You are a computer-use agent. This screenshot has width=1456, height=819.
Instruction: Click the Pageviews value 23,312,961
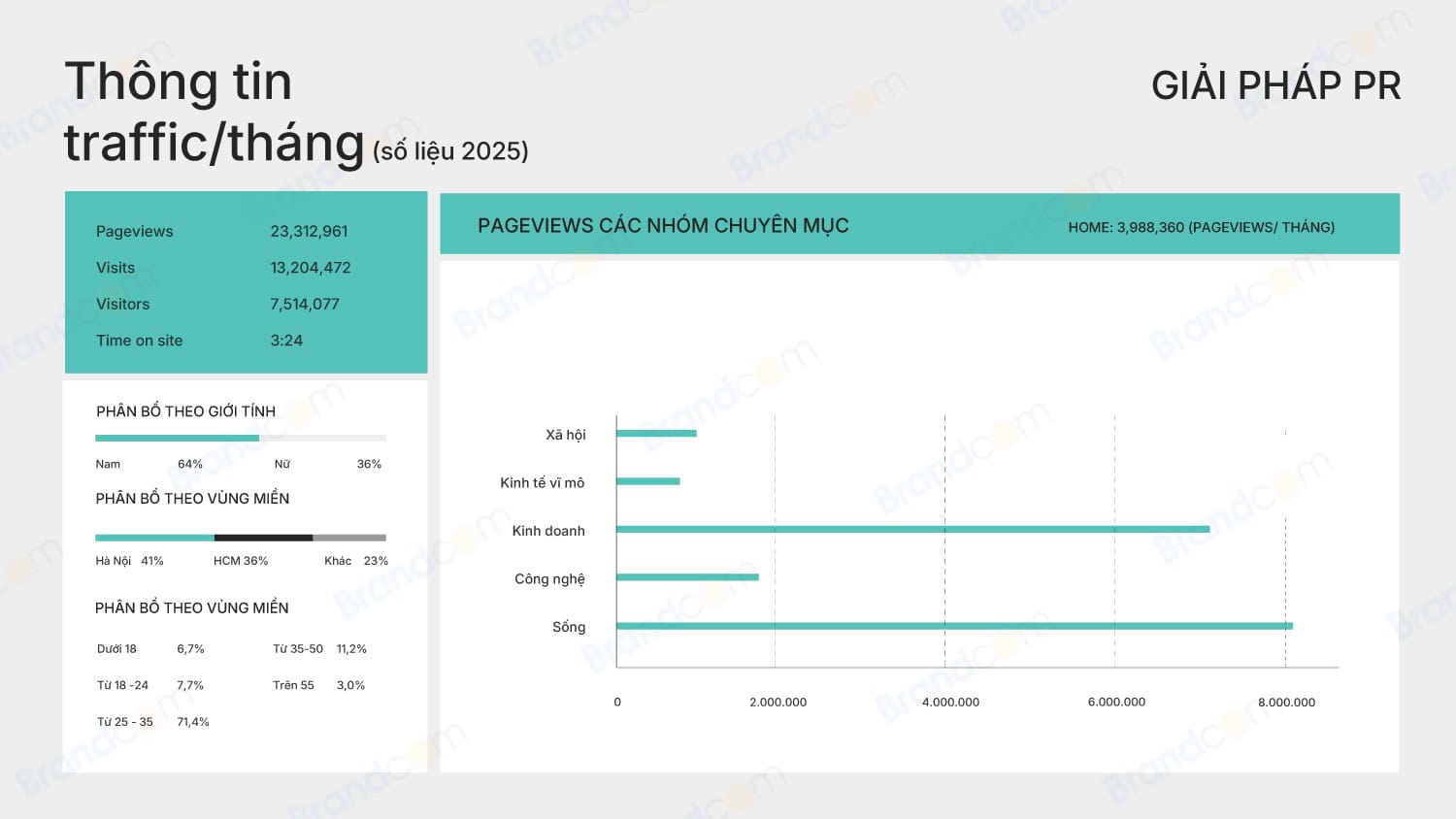(309, 231)
